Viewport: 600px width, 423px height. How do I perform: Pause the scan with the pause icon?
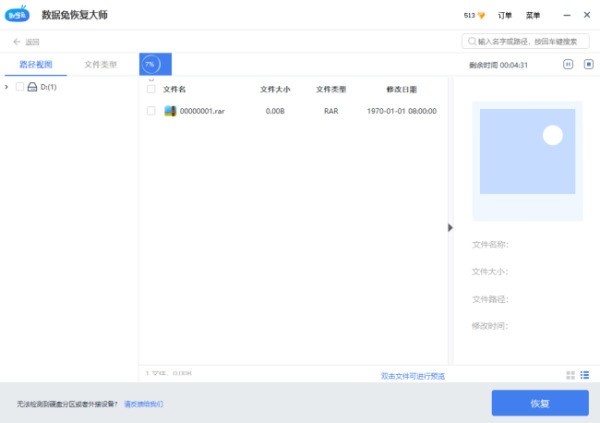pyautogui.click(x=568, y=64)
